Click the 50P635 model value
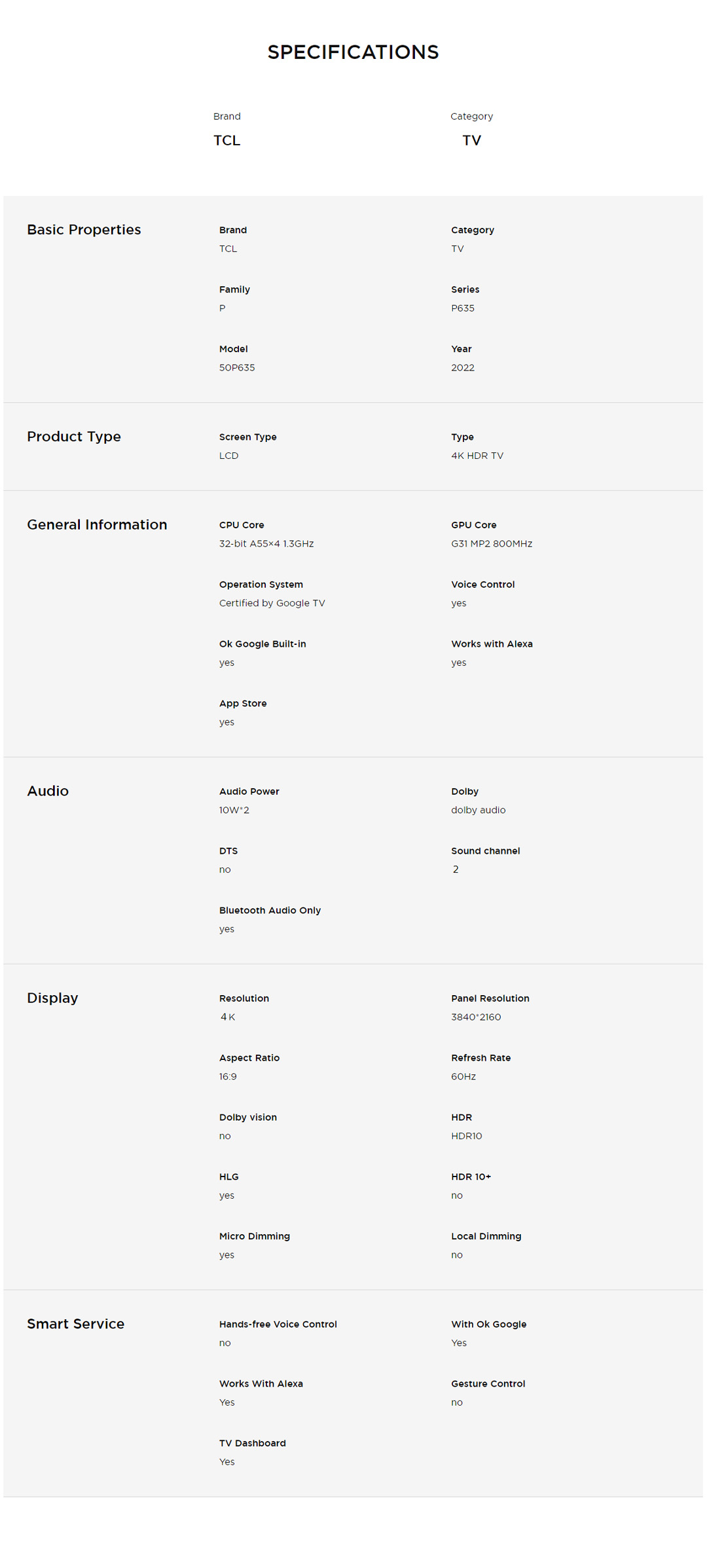The height and width of the screenshot is (1568, 707). 237,368
